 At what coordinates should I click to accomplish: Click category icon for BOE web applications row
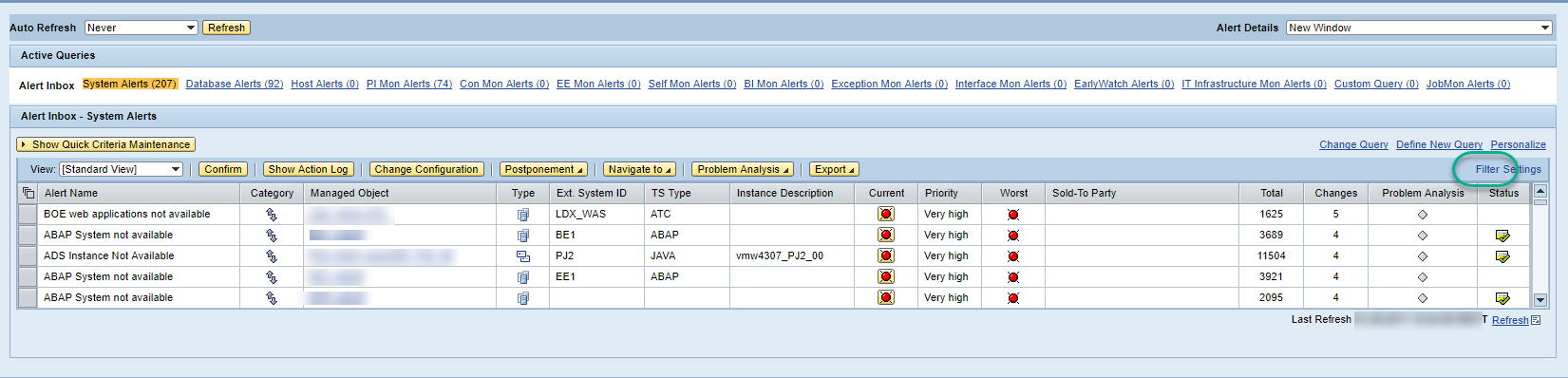coord(272,215)
